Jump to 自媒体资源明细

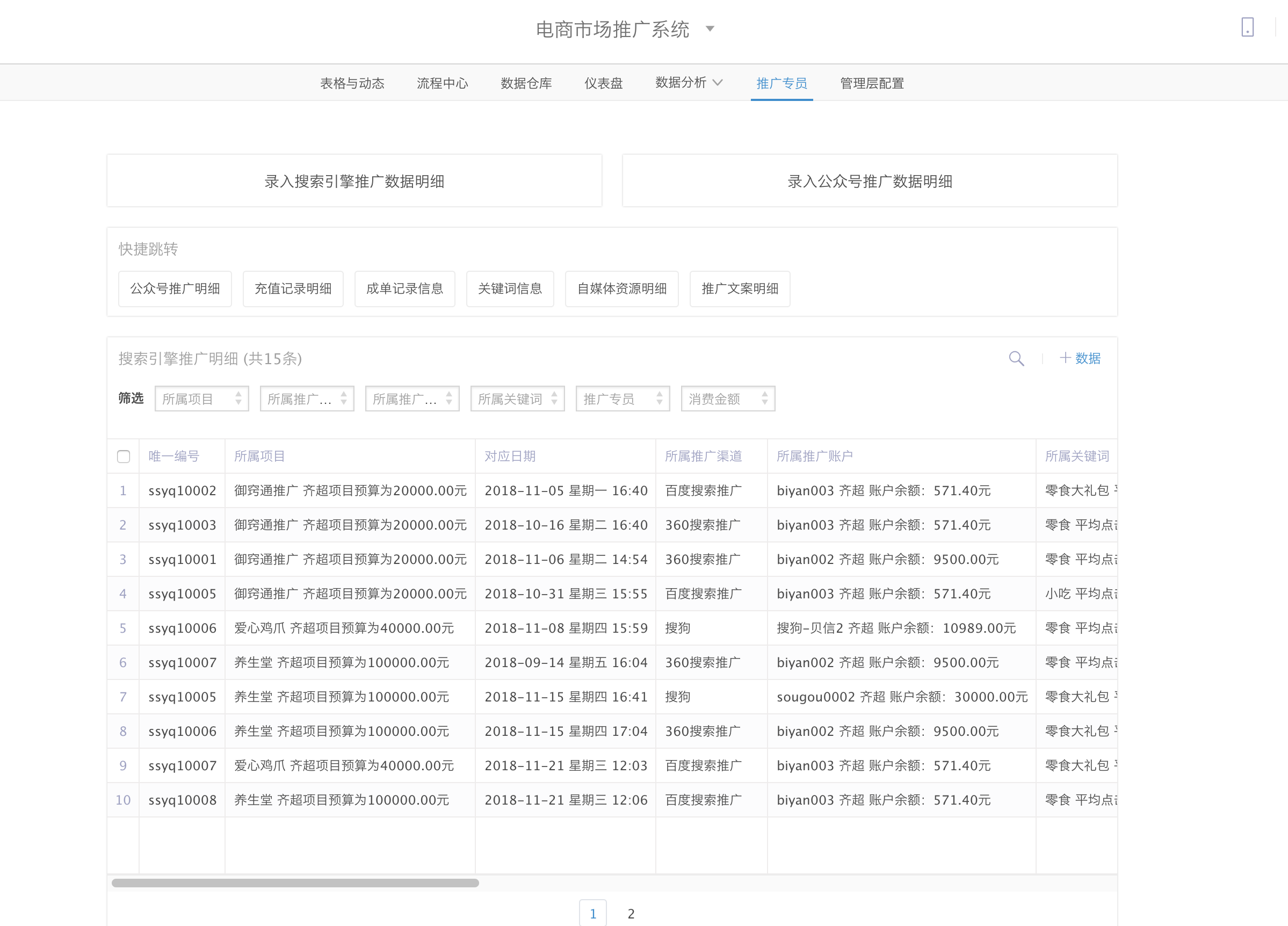click(622, 288)
